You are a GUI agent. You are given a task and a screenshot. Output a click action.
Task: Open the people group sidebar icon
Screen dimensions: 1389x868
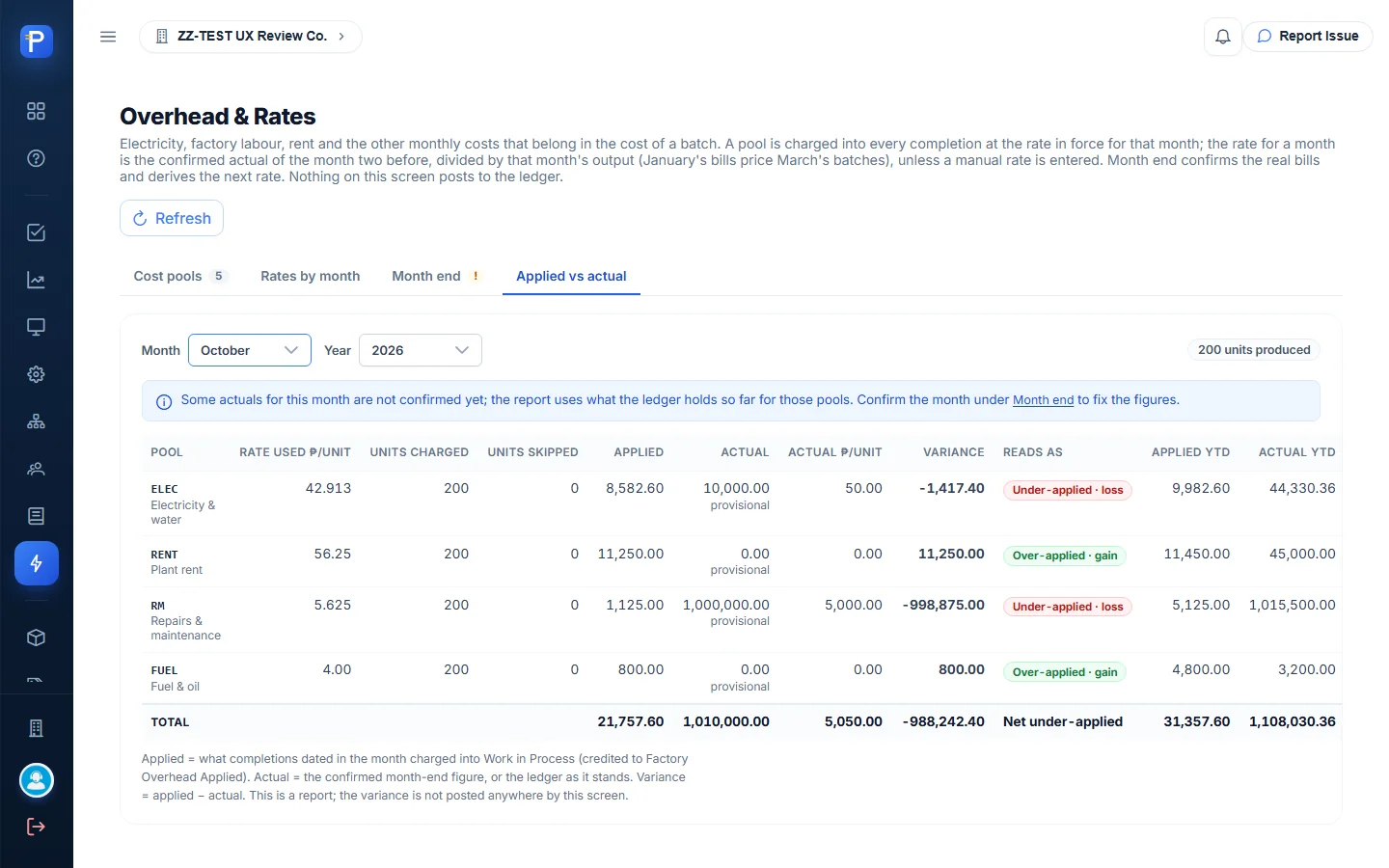[37, 469]
